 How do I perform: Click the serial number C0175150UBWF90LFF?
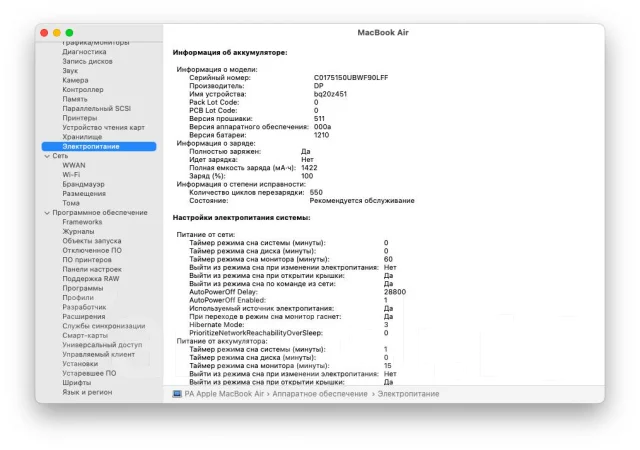[x=351, y=78]
